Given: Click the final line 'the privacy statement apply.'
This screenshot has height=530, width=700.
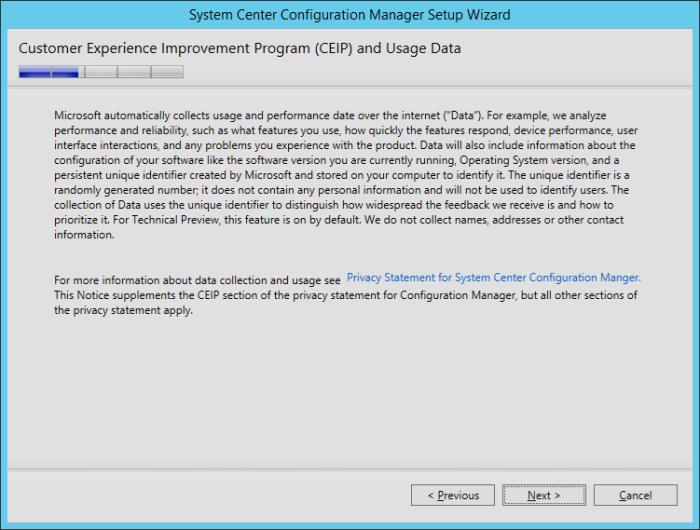Looking at the screenshot, I should (124, 310).
